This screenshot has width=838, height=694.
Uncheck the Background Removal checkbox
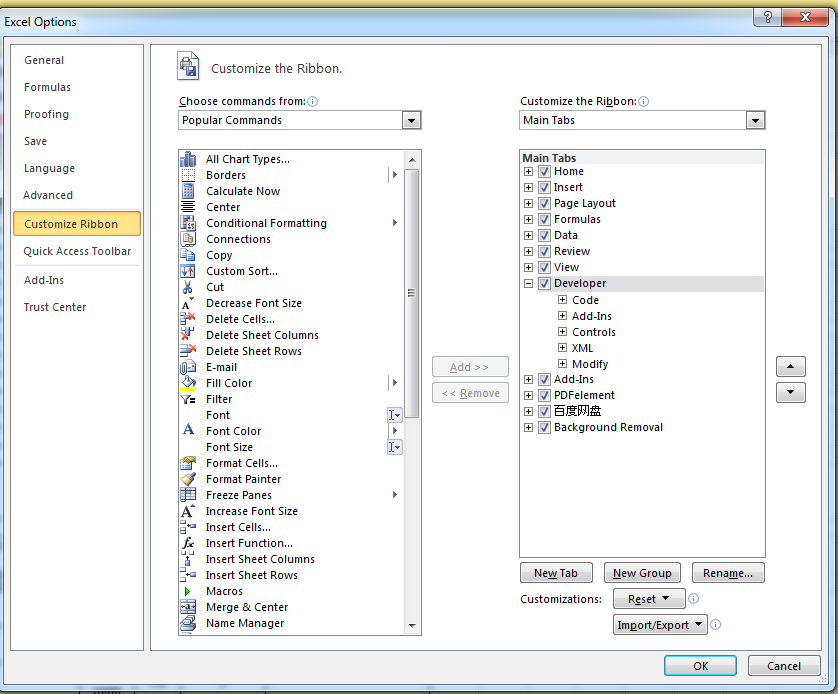(544, 427)
